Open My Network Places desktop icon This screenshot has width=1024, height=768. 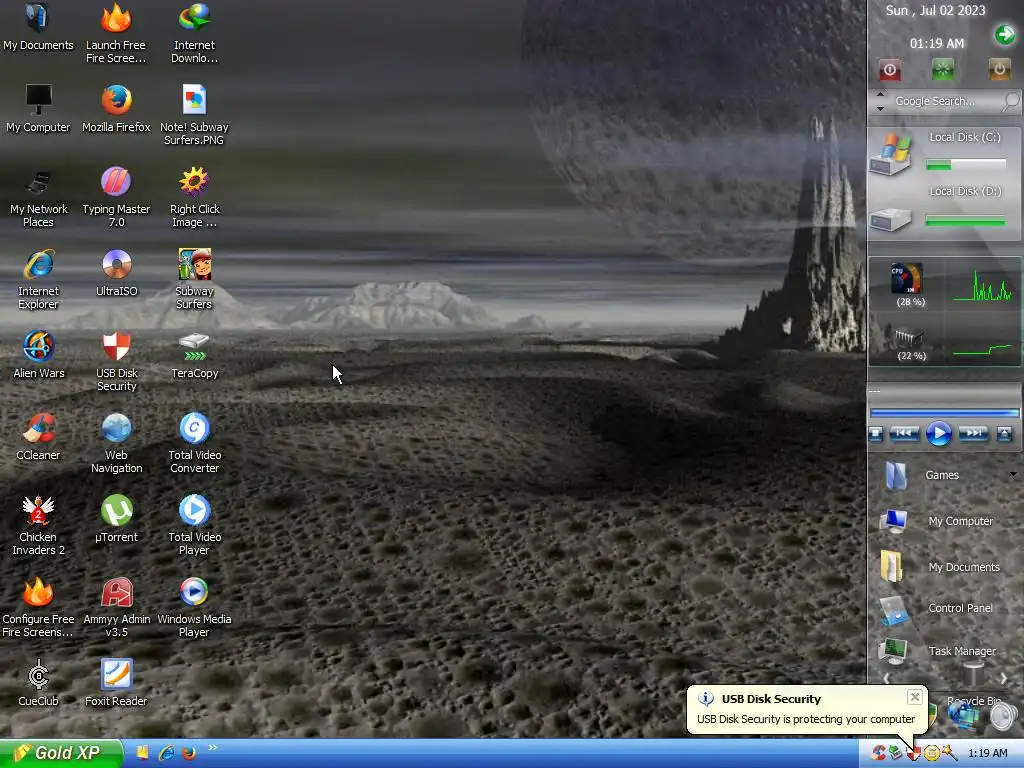[x=38, y=197]
